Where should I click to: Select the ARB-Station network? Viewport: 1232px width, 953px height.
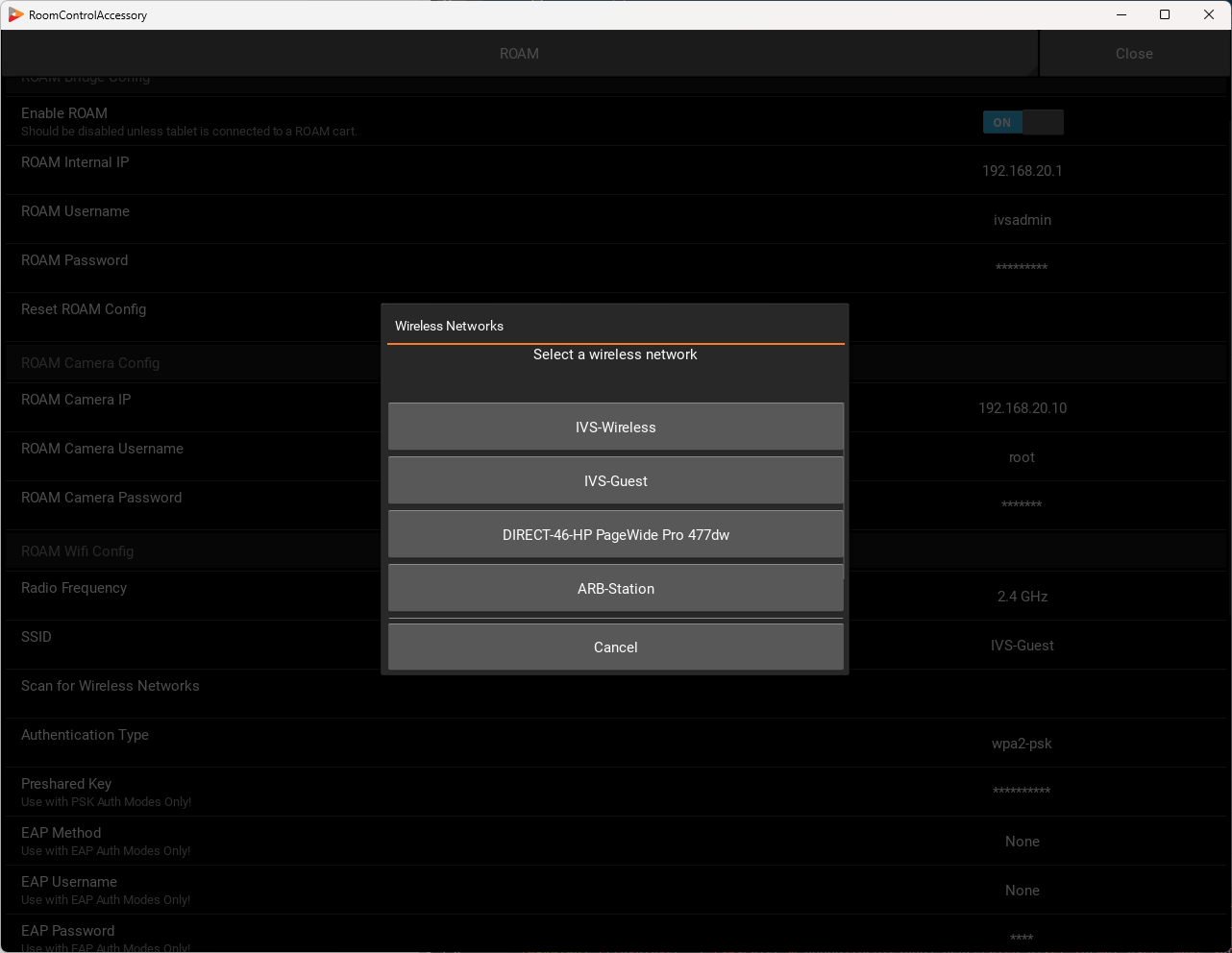point(616,588)
